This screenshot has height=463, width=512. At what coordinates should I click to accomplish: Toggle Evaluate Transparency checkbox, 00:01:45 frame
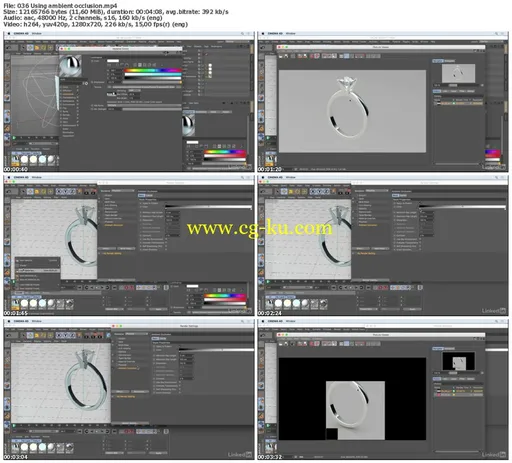pos(166,243)
